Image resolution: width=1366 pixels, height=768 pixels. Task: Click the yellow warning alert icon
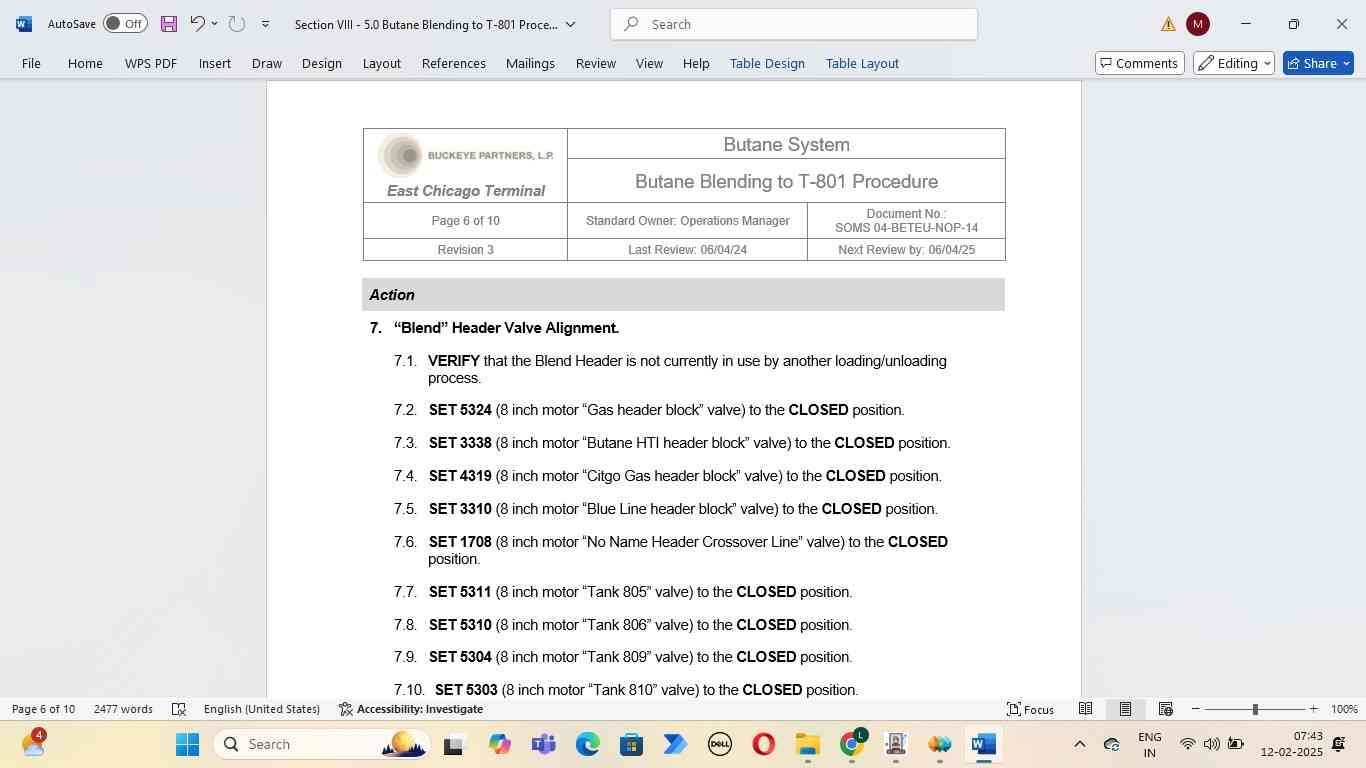coord(1168,24)
